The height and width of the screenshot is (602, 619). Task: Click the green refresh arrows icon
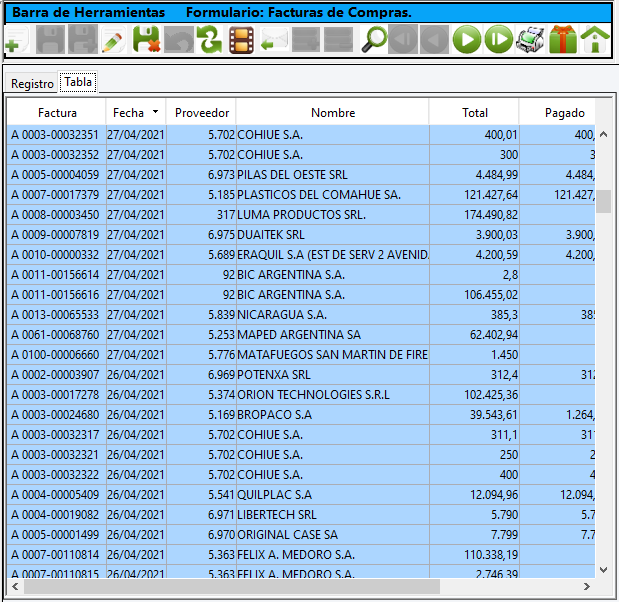(x=210, y=39)
